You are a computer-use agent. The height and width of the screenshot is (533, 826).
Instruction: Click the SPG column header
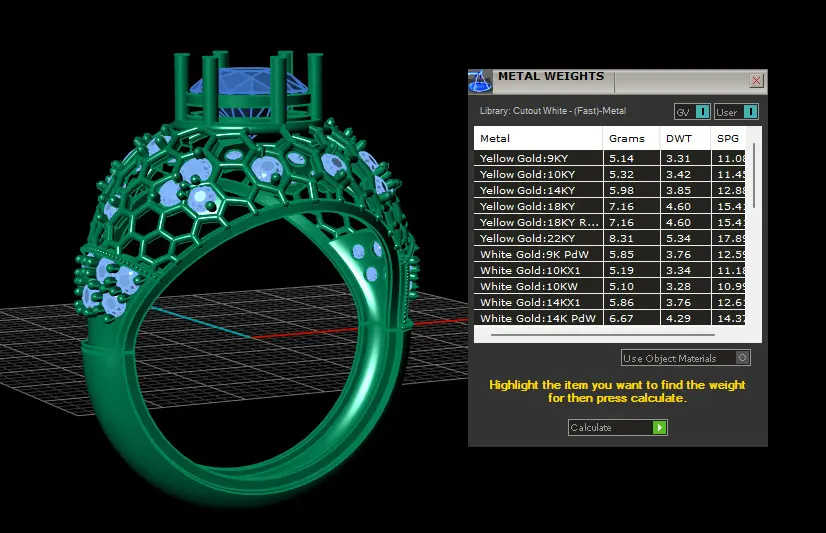tap(729, 139)
